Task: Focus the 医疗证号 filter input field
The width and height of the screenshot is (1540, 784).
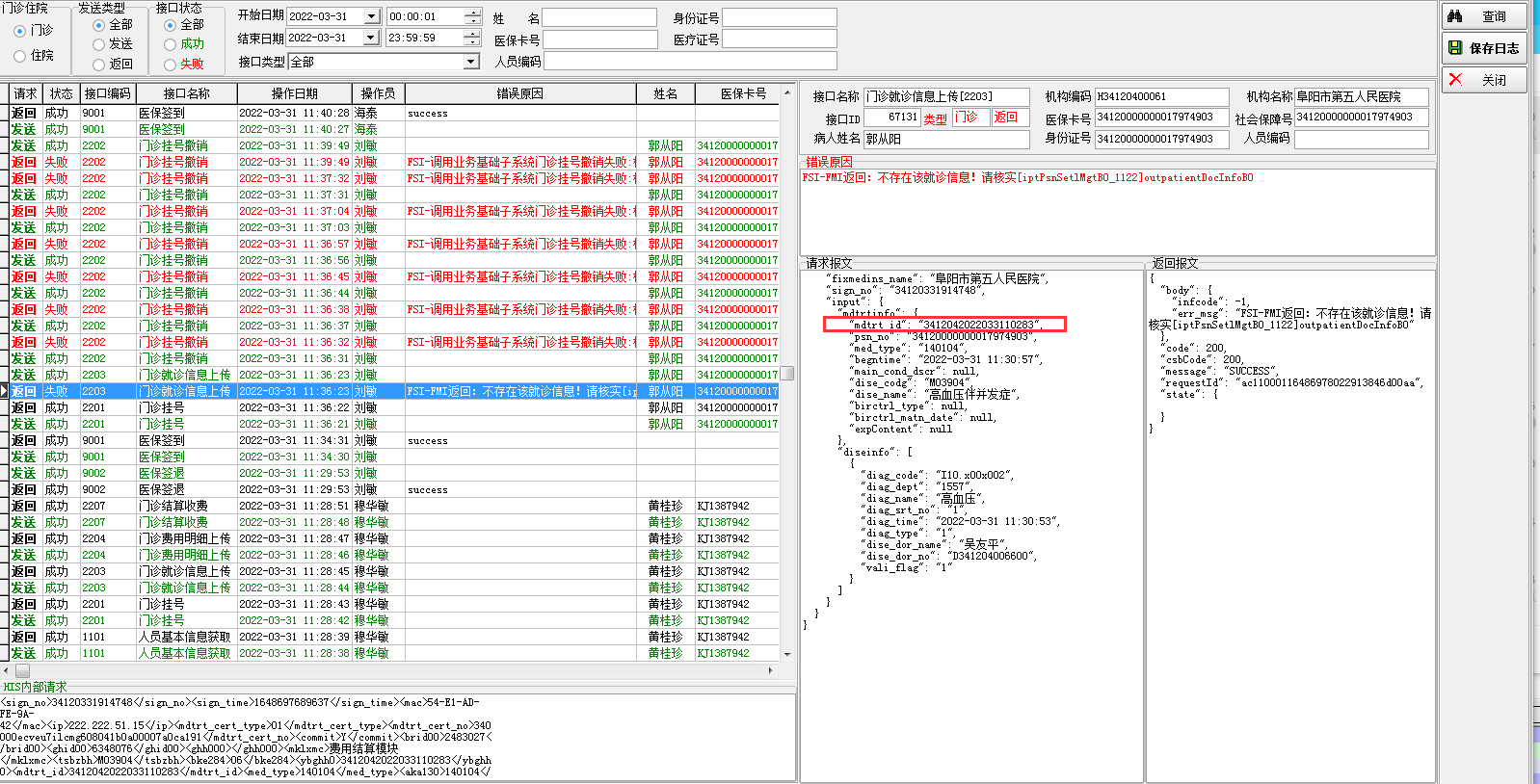Action: tap(780, 39)
